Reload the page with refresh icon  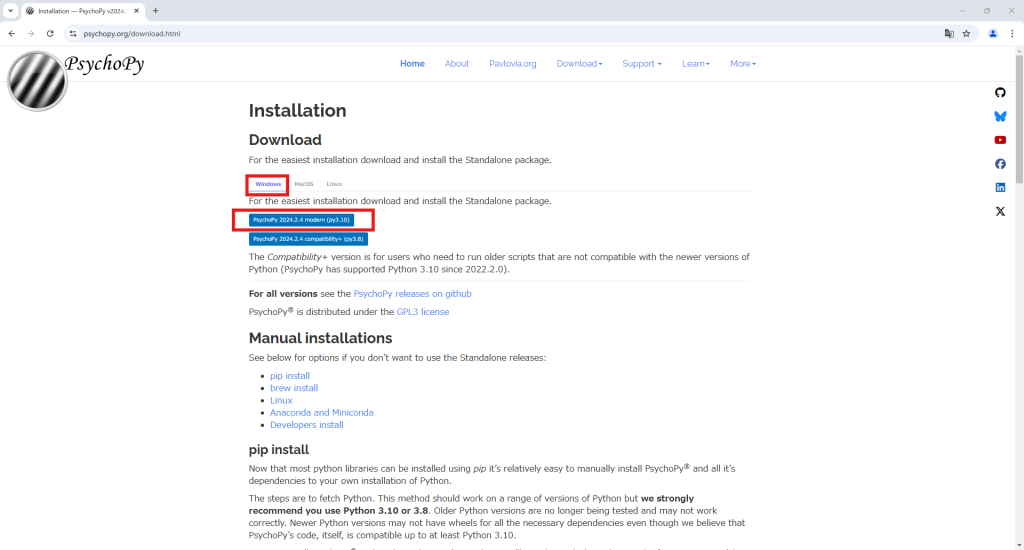click(50, 33)
